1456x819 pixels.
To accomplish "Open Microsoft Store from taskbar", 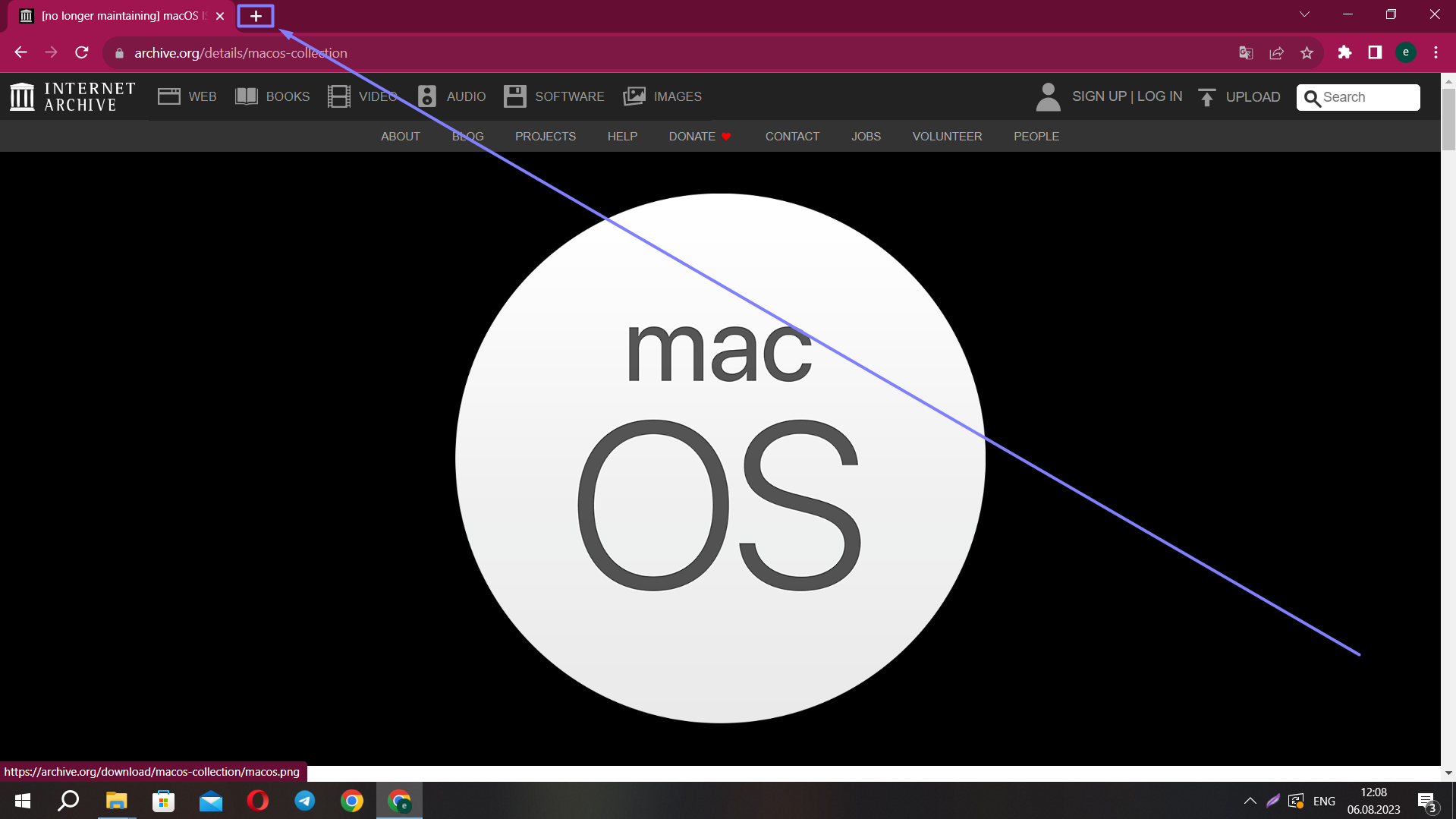I will (x=163, y=801).
